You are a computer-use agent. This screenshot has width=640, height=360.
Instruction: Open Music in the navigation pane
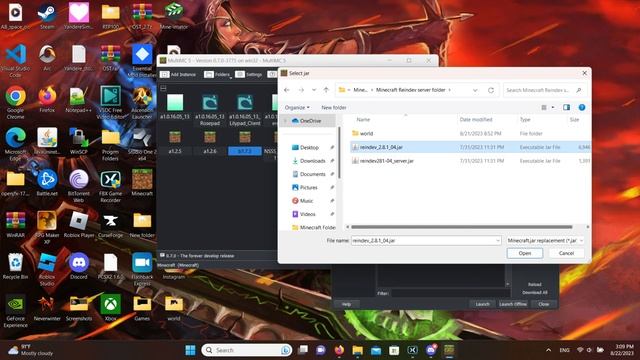pyautogui.click(x=306, y=201)
